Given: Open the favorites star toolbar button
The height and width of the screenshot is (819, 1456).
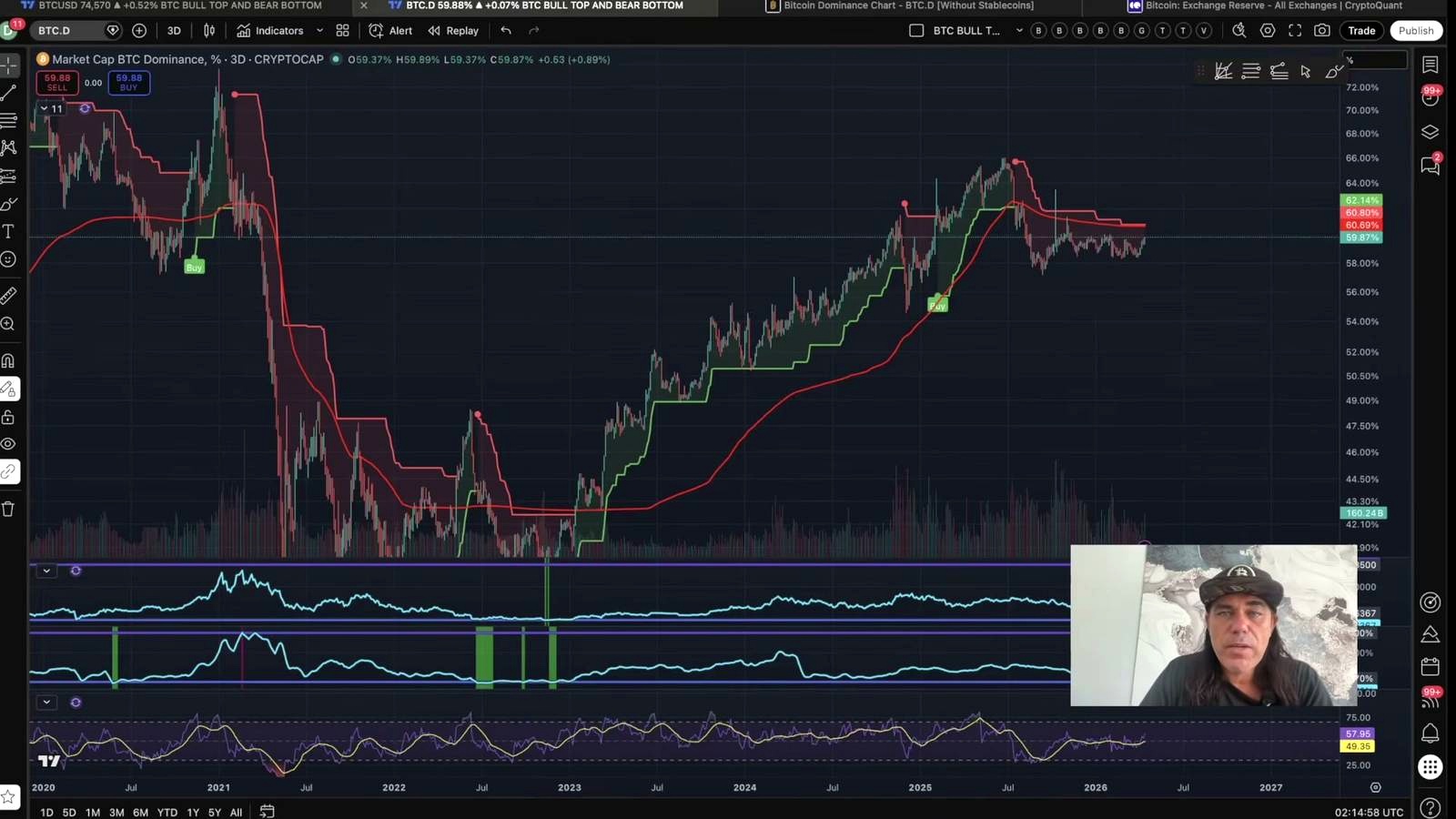Looking at the screenshot, I should pyautogui.click(x=9, y=797).
